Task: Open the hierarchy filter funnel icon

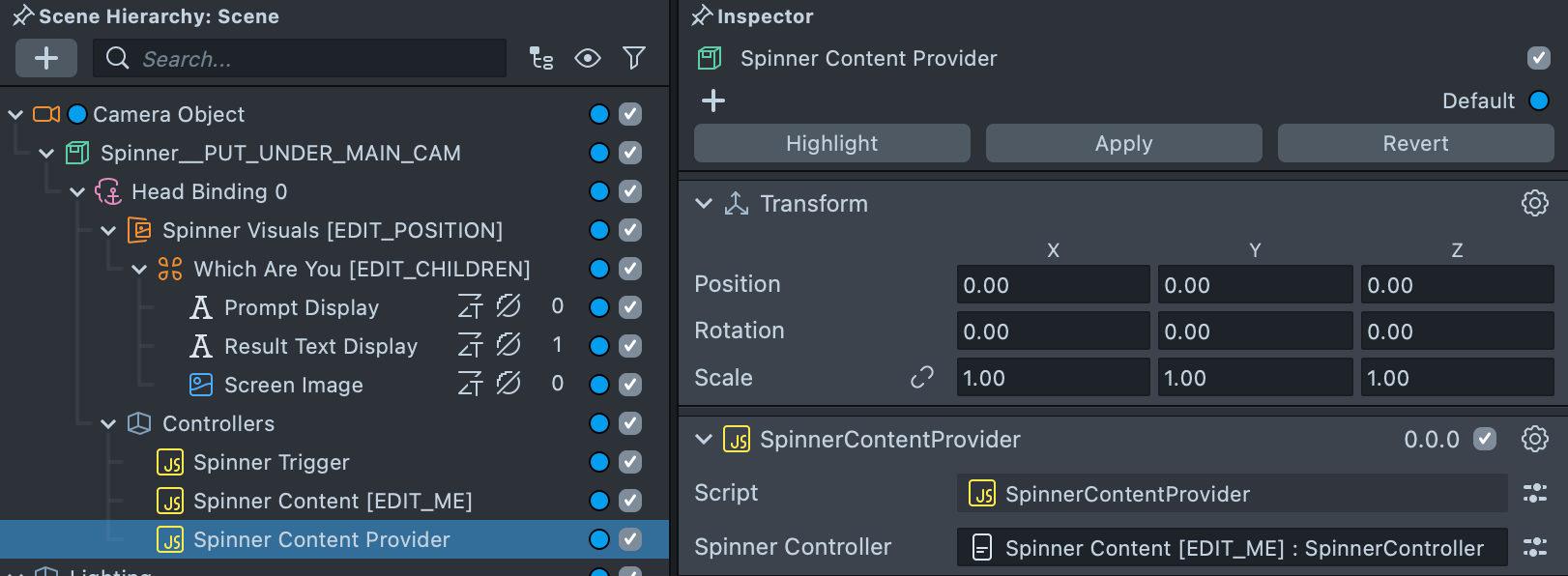Action: point(634,58)
